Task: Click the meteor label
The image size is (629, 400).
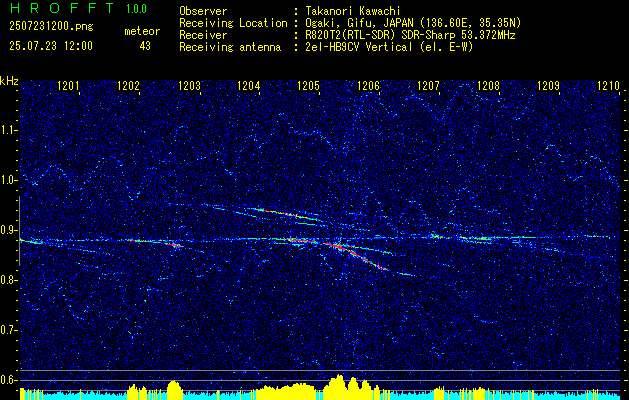Action: [142, 31]
